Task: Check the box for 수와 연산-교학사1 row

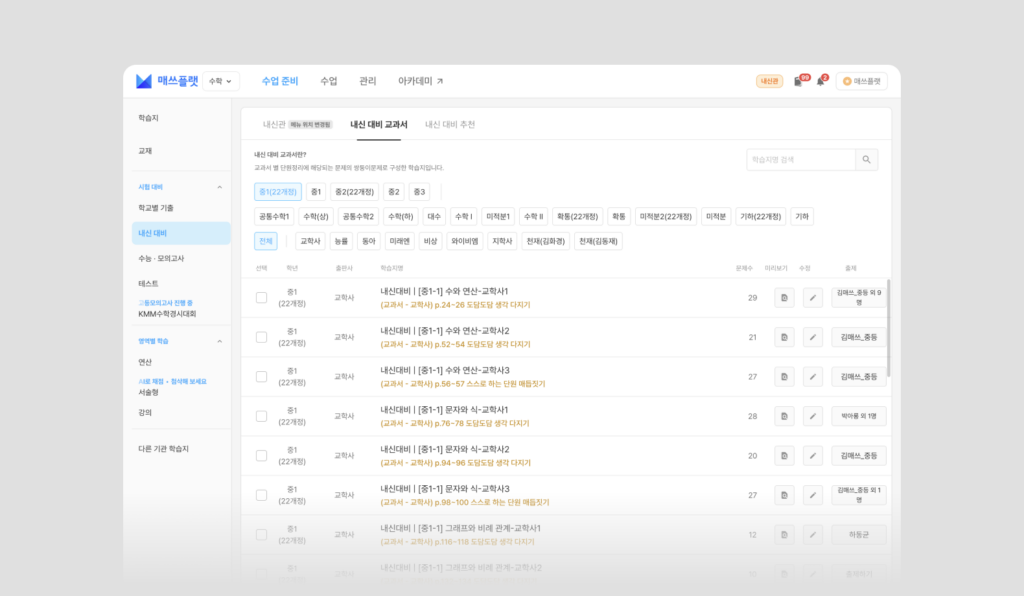Action: [261, 298]
